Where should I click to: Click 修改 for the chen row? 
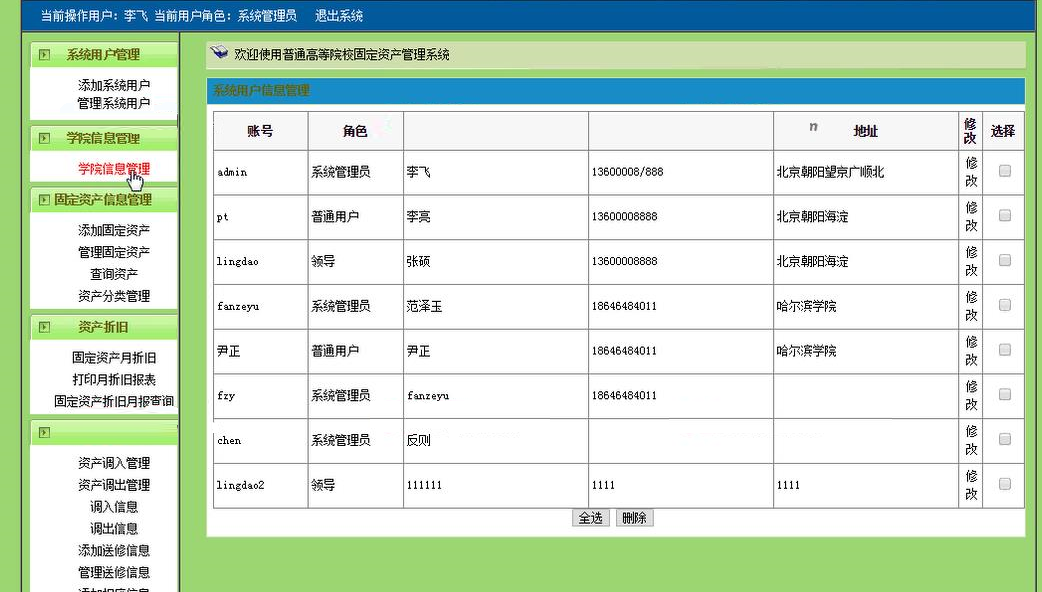point(971,440)
